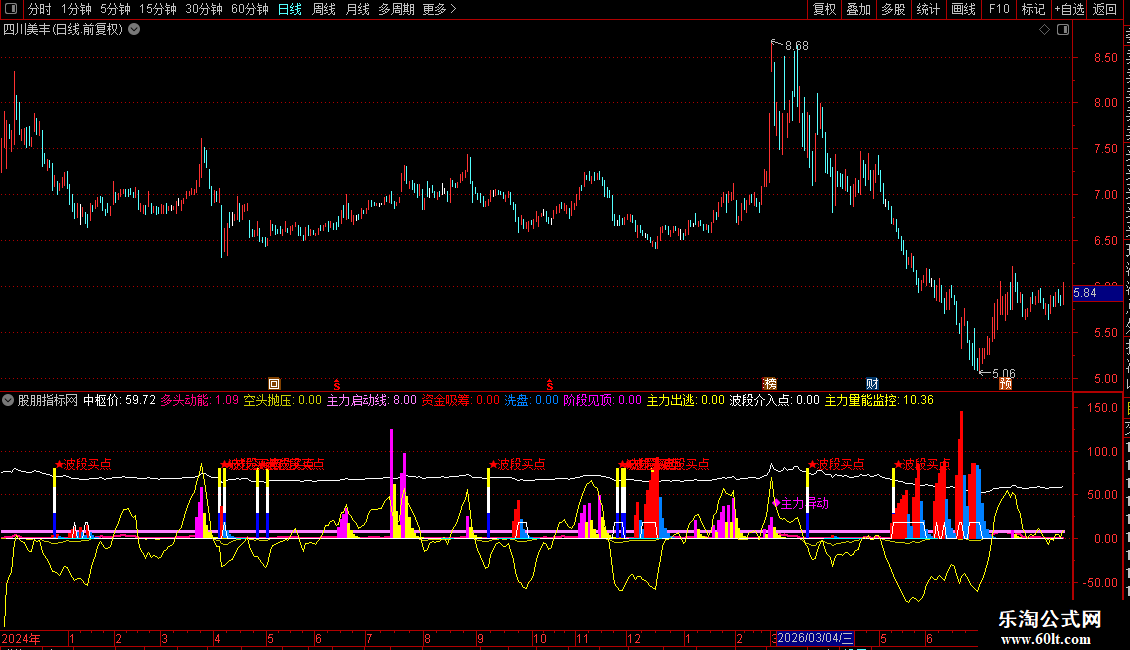Switch to 月线 monthly chart
1130x650 pixels.
tap(357, 9)
